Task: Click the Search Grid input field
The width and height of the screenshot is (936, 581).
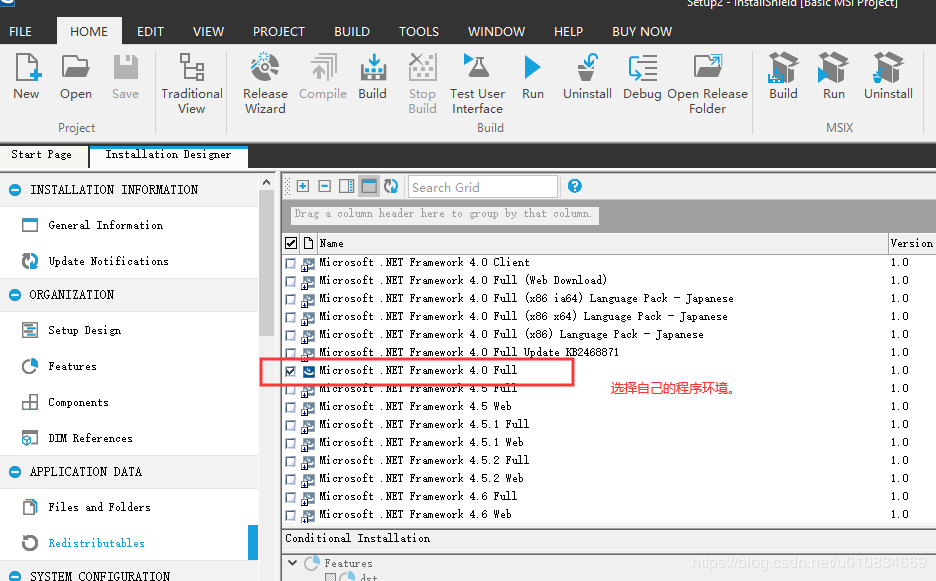Action: [x=482, y=187]
